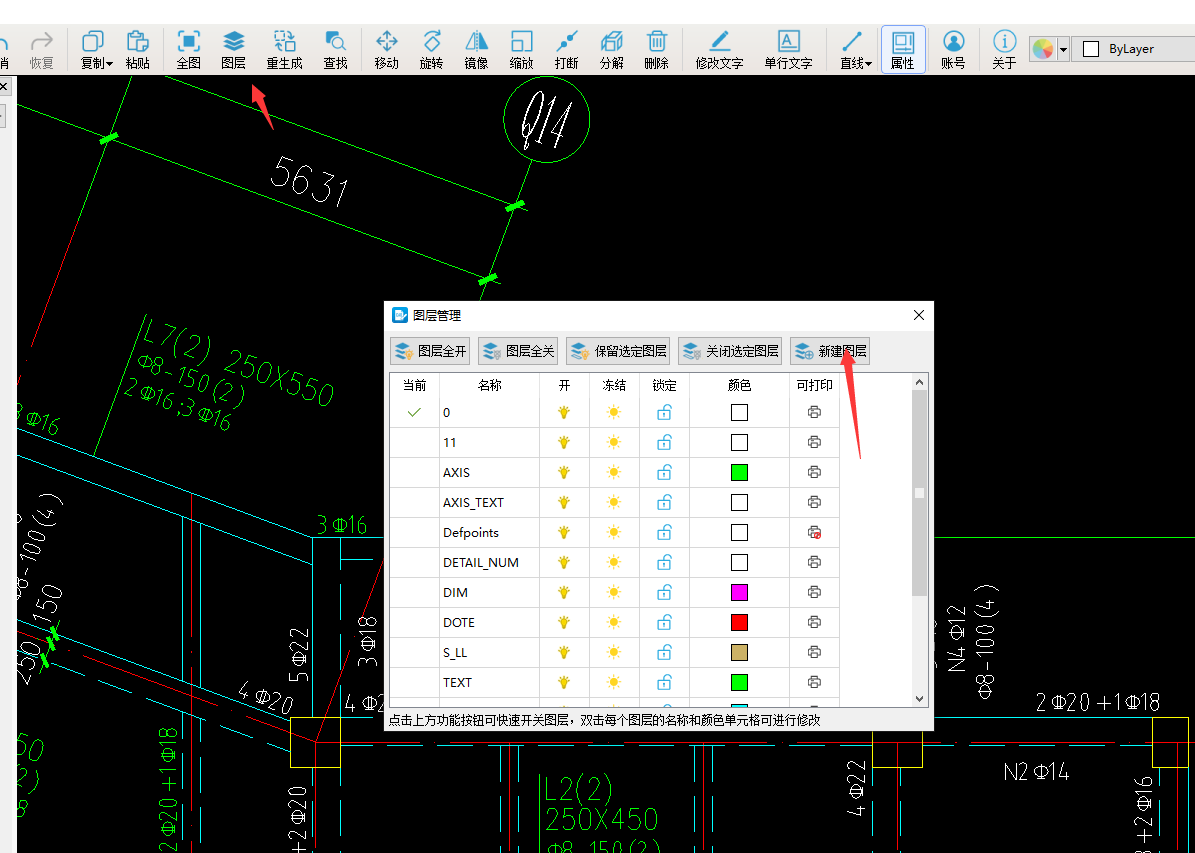Click the Edit Text (修改文字) tool

pyautogui.click(x=719, y=50)
